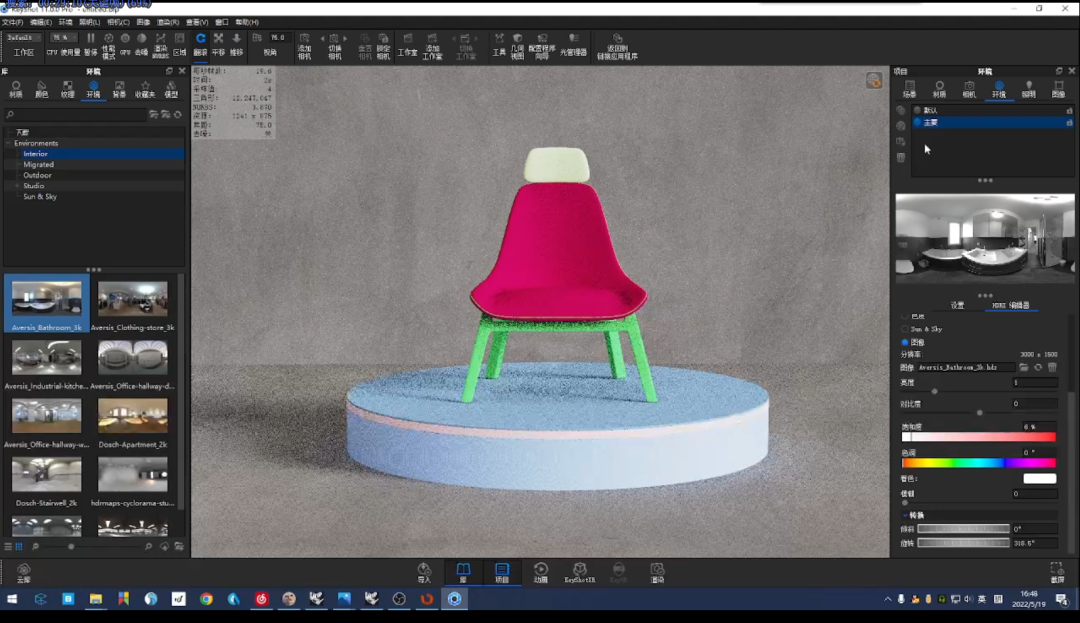Select the 图像 (Image) radio button

click(x=906, y=342)
